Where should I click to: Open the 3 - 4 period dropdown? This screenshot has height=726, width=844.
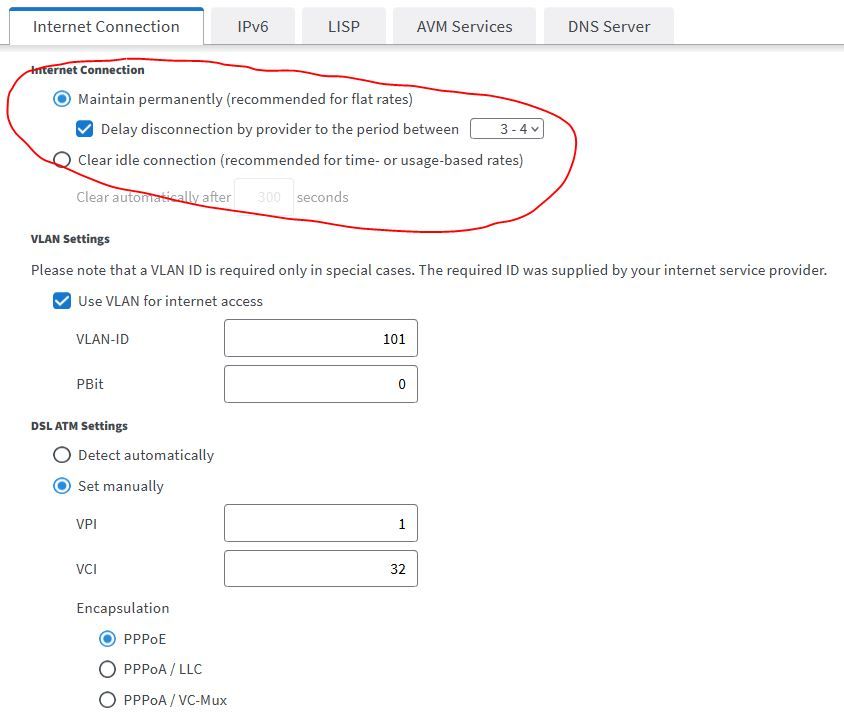click(507, 129)
